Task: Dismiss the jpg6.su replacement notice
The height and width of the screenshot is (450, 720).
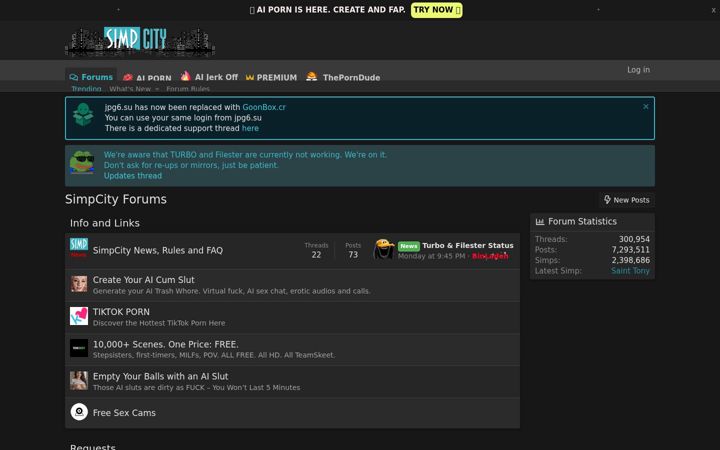Action: click(646, 107)
